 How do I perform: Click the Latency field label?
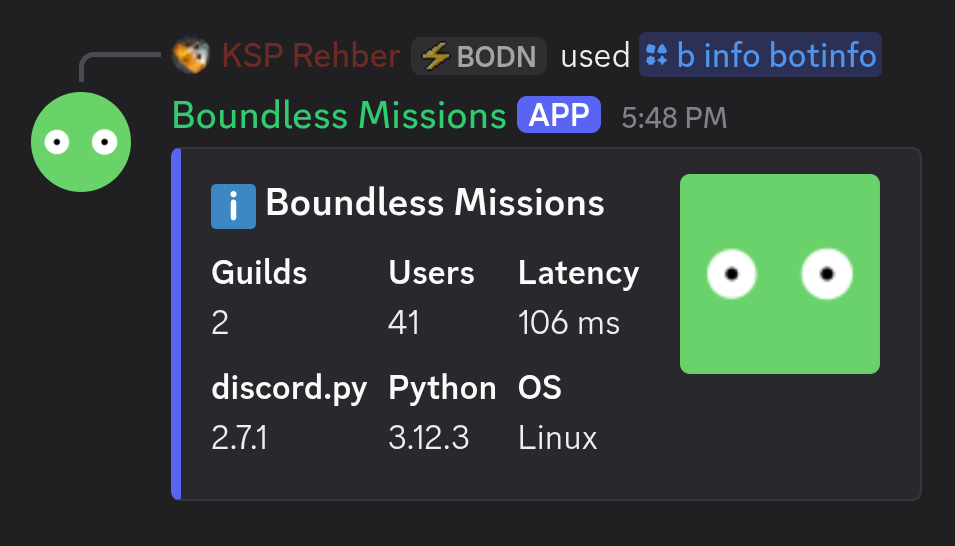(579, 273)
